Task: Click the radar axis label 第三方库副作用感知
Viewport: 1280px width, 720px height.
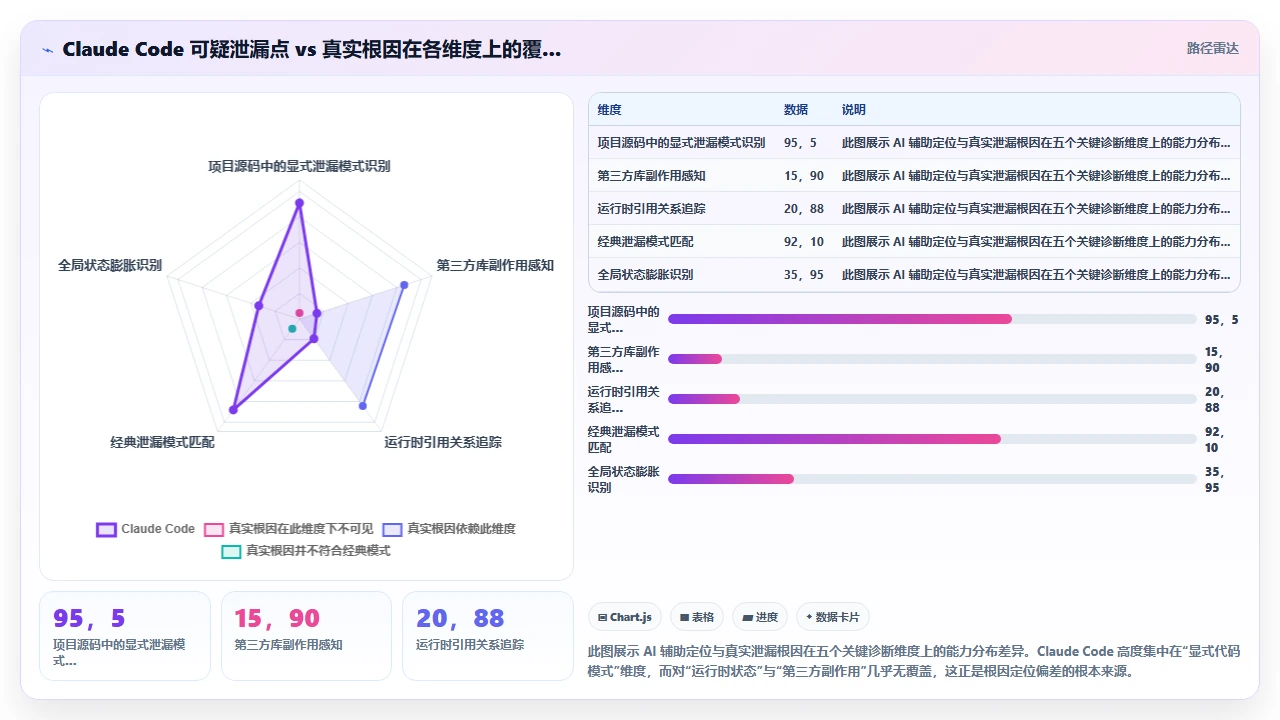Action: coord(495,265)
